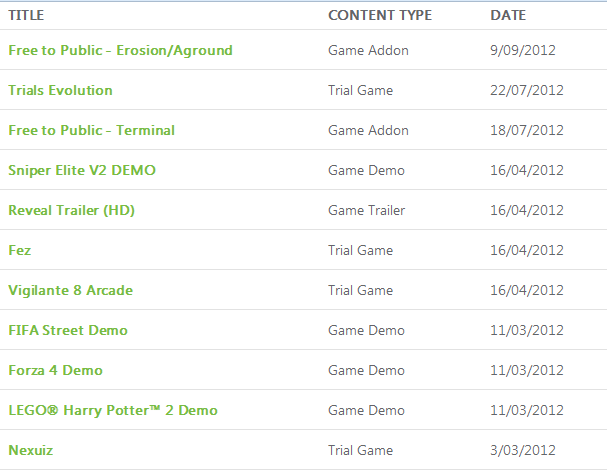Image resolution: width=607 pixels, height=471 pixels.
Task: Click the 18/07/2012 date cell
Action: (527, 130)
